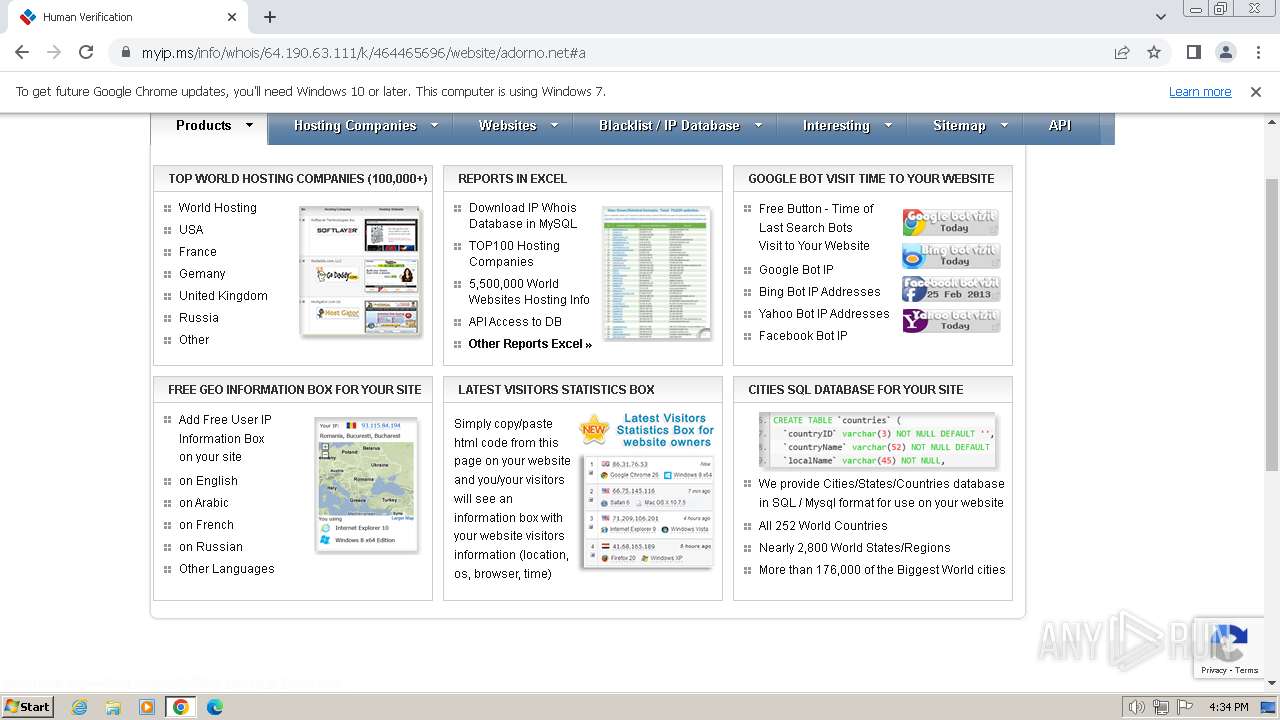Click the countries SQL code snippet image

click(877, 441)
